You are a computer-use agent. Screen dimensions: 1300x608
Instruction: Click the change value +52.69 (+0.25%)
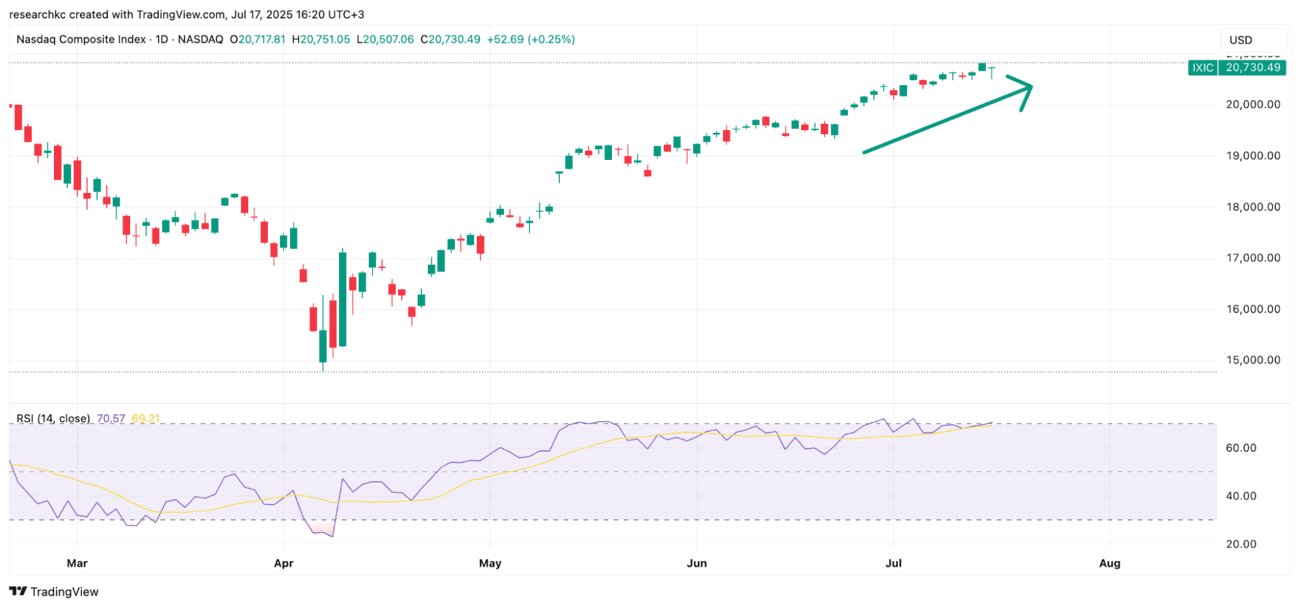531,40
